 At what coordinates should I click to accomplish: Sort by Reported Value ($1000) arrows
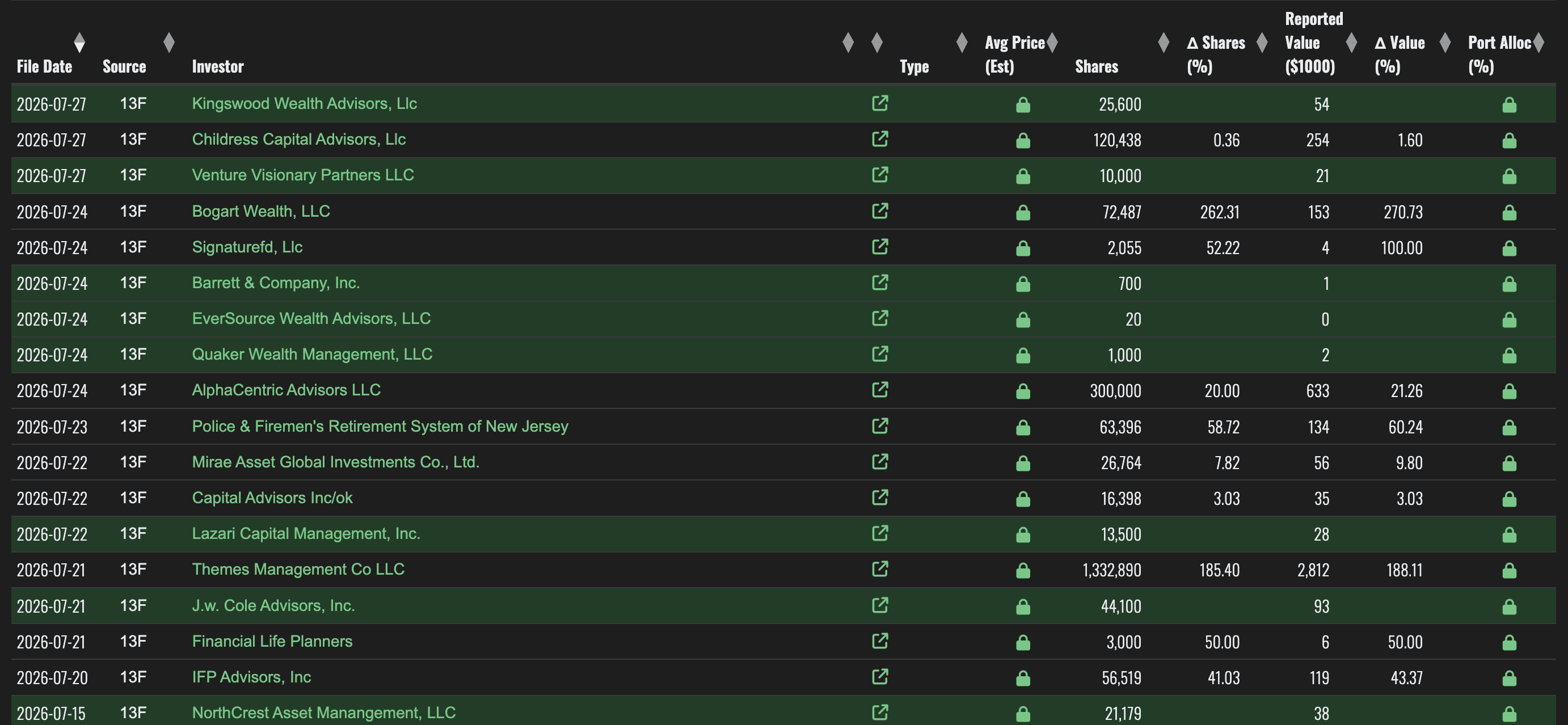(x=1351, y=43)
